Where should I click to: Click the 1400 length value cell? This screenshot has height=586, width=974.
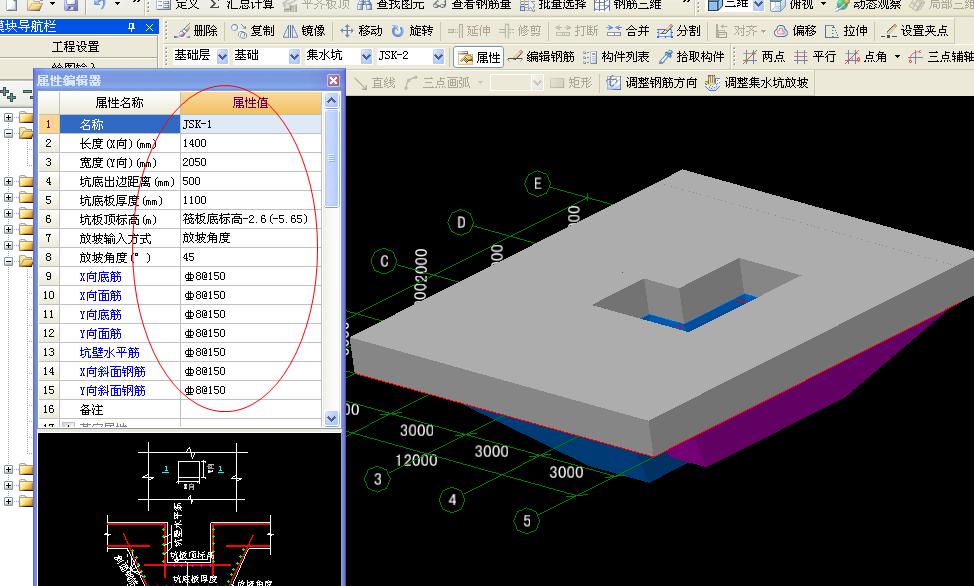point(250,143)
